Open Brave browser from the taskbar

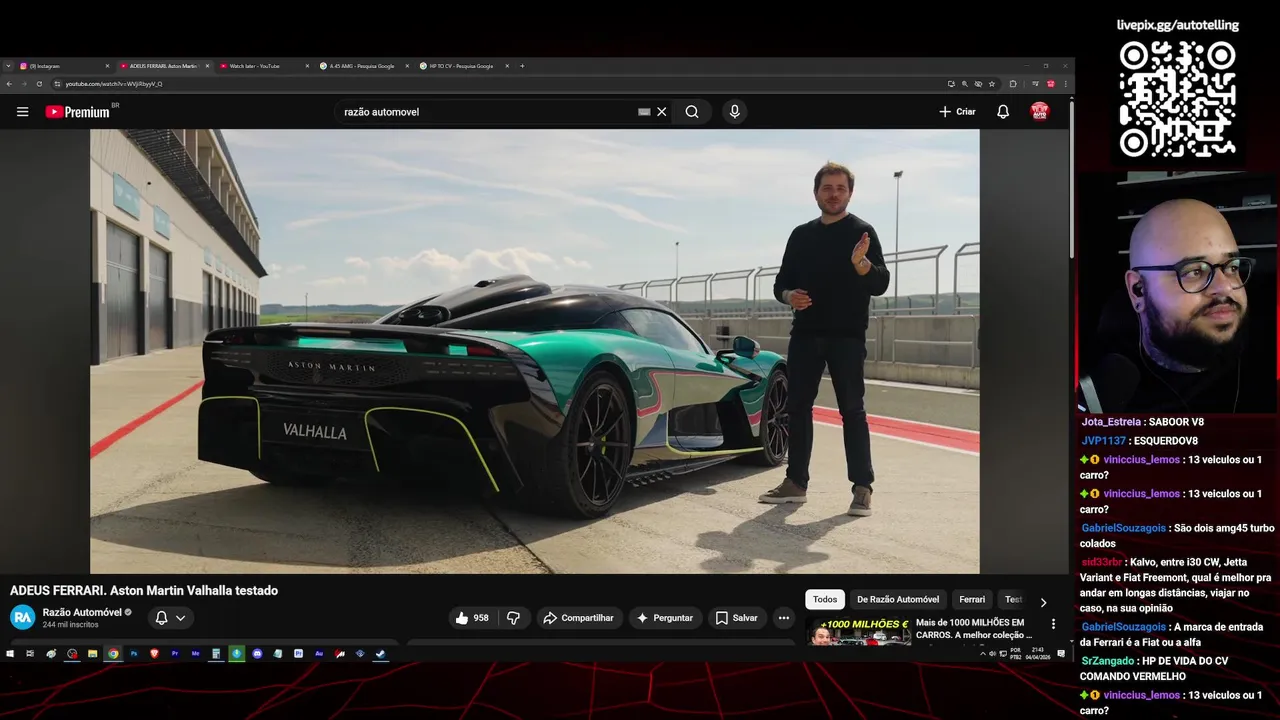coord(154,653)
